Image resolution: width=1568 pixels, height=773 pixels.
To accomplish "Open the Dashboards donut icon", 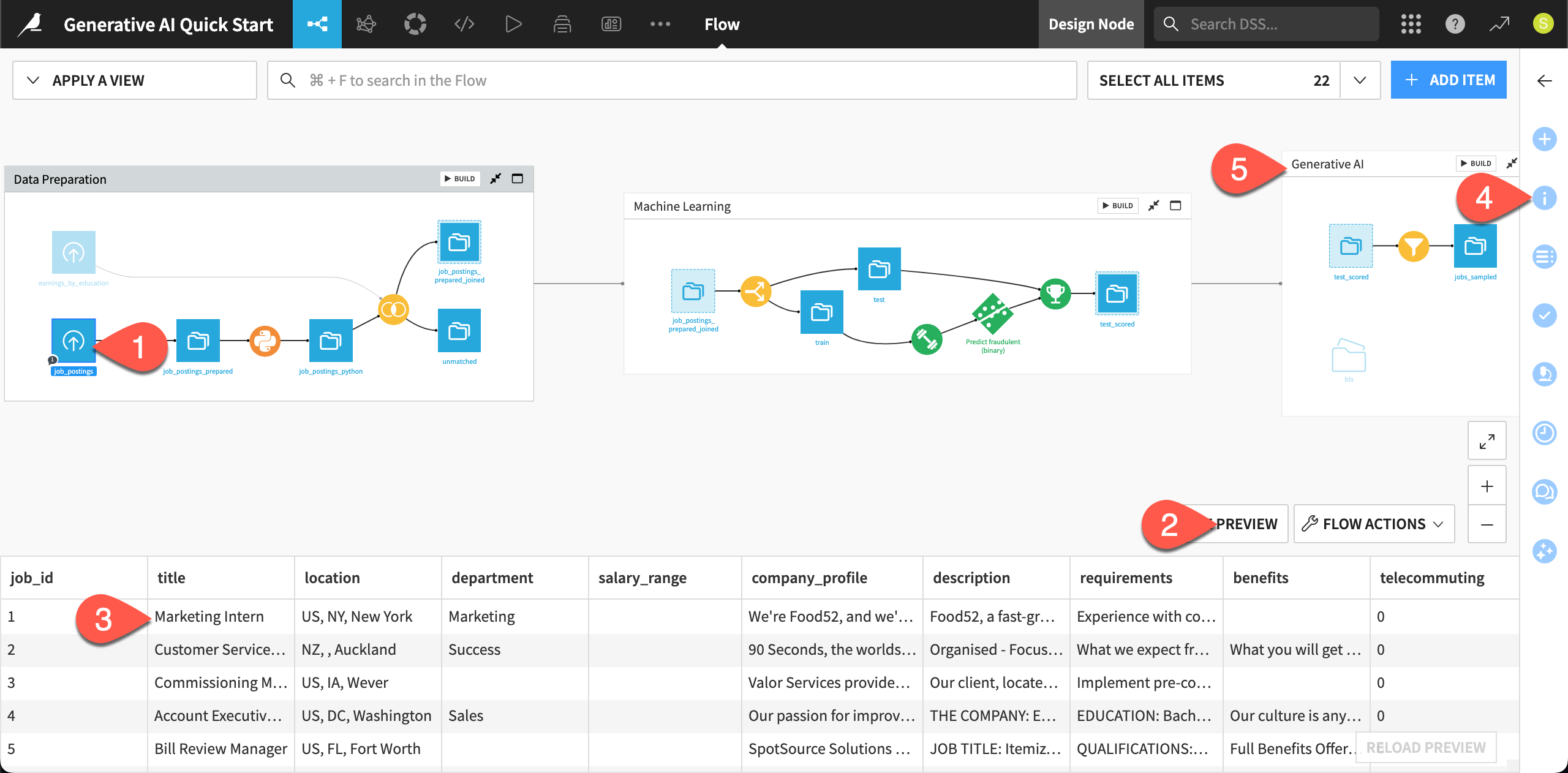I will pos(415,24).
